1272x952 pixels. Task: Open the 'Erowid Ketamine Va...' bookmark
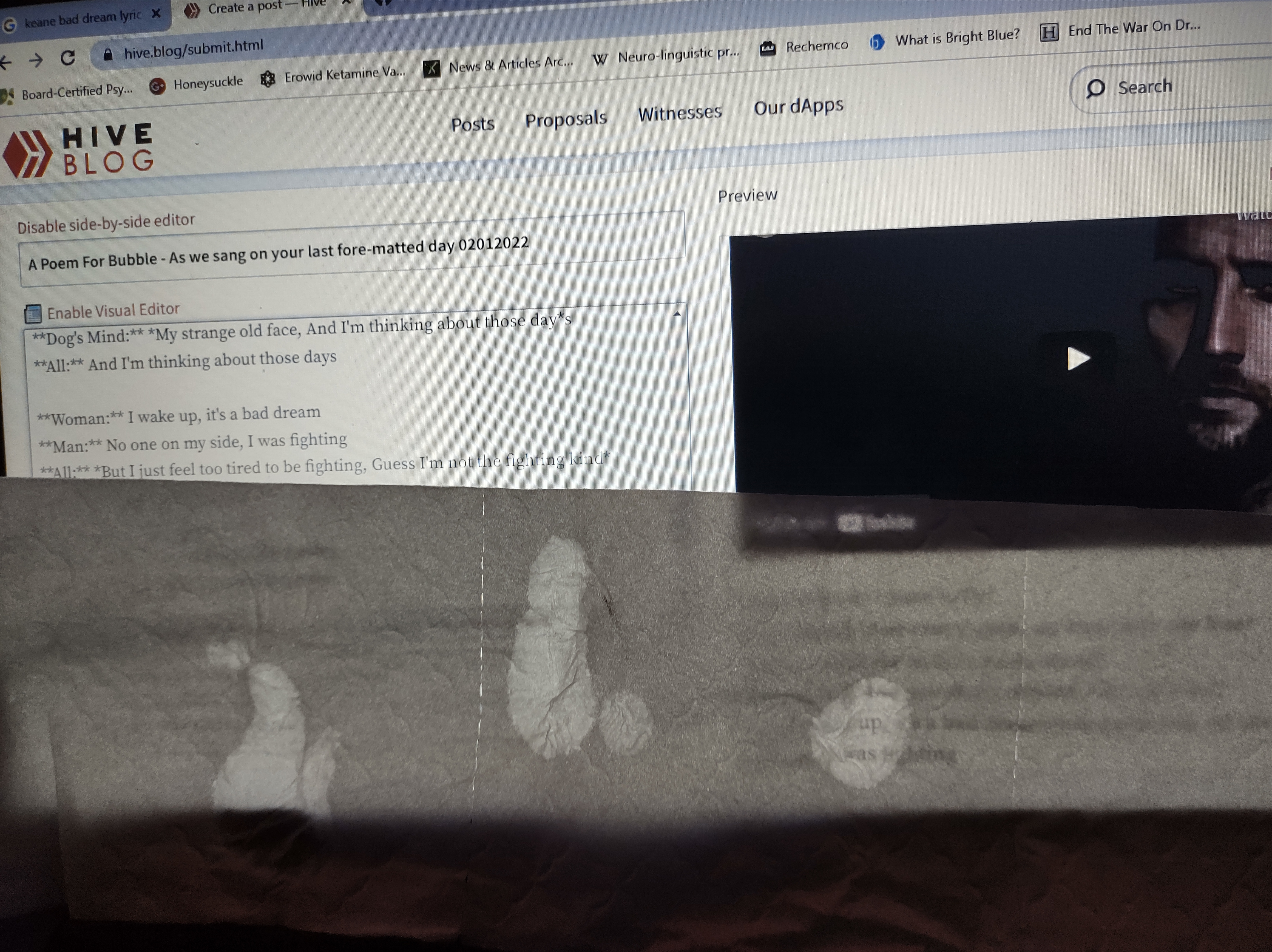pyautogui.click(x=333, y=75)
